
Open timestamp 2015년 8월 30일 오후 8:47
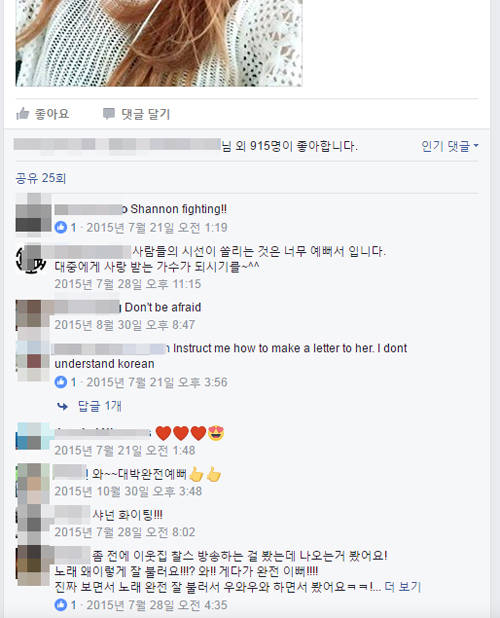coord(125,325)
